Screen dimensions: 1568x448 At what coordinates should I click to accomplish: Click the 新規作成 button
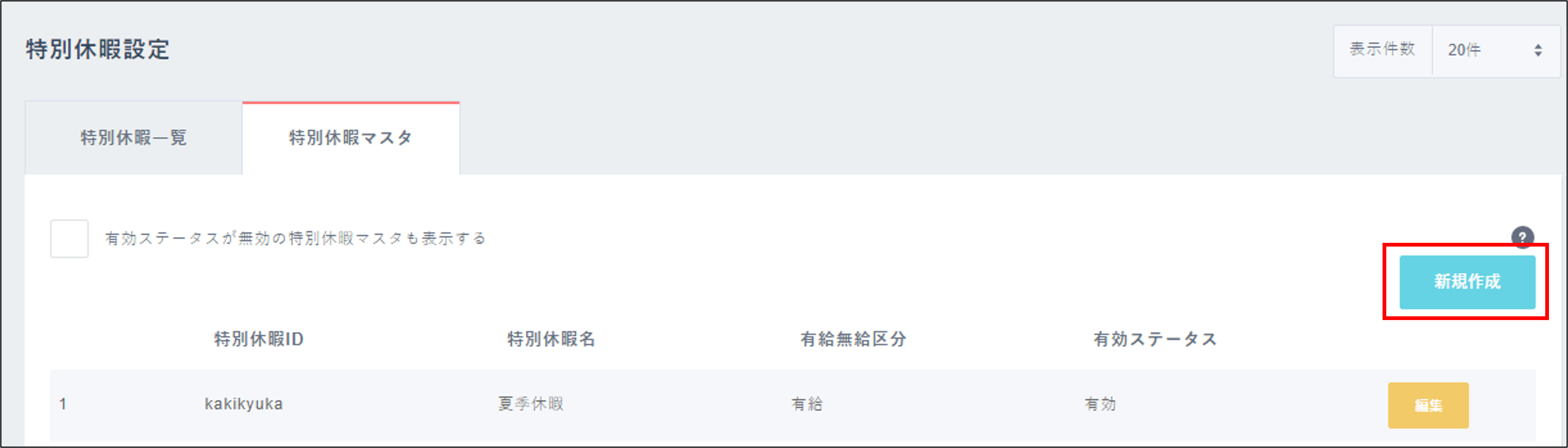click(1467, 282)
